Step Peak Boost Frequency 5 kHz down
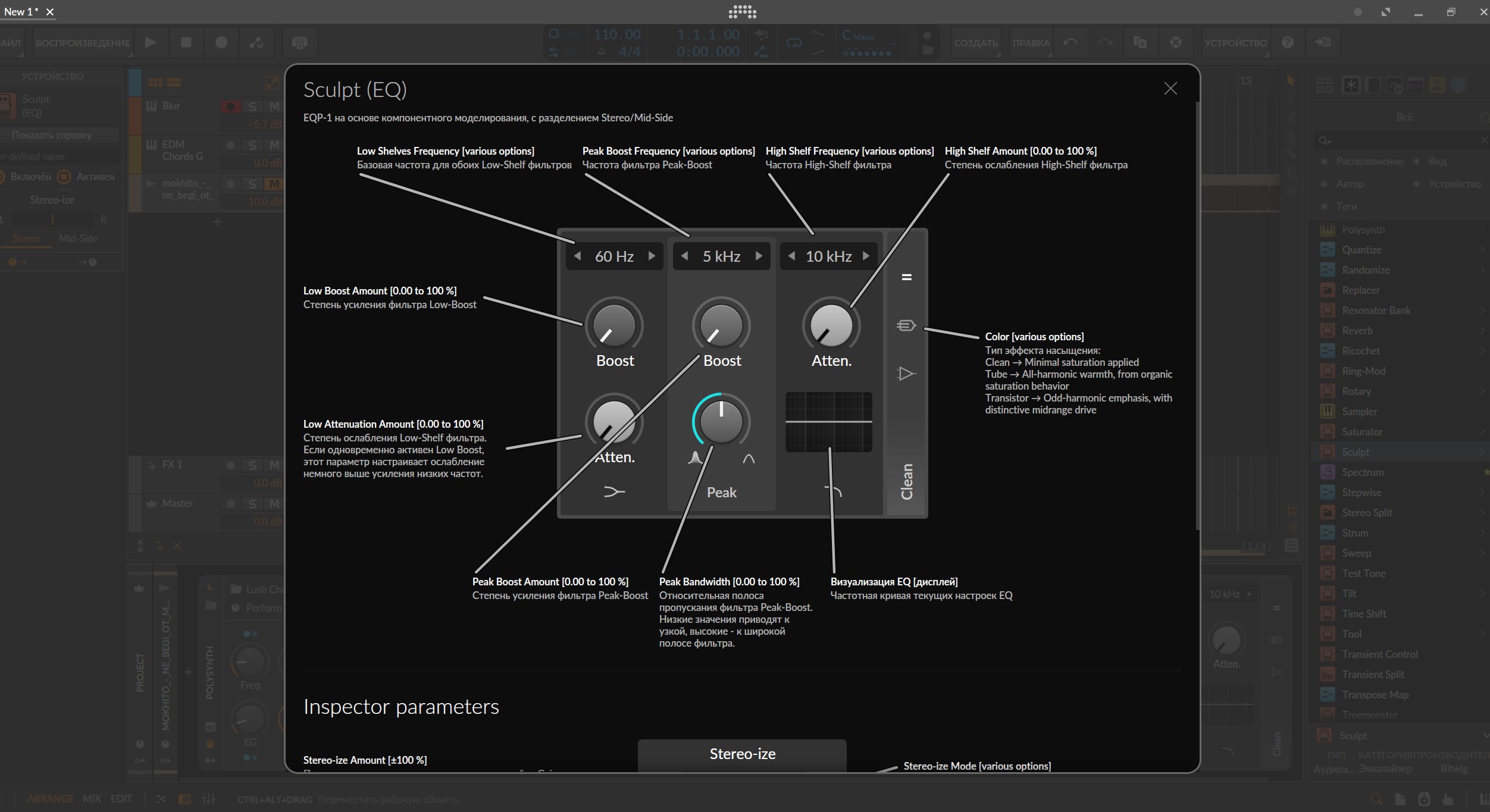This screenshot has width=1490, height=812. tap(684, 256)
